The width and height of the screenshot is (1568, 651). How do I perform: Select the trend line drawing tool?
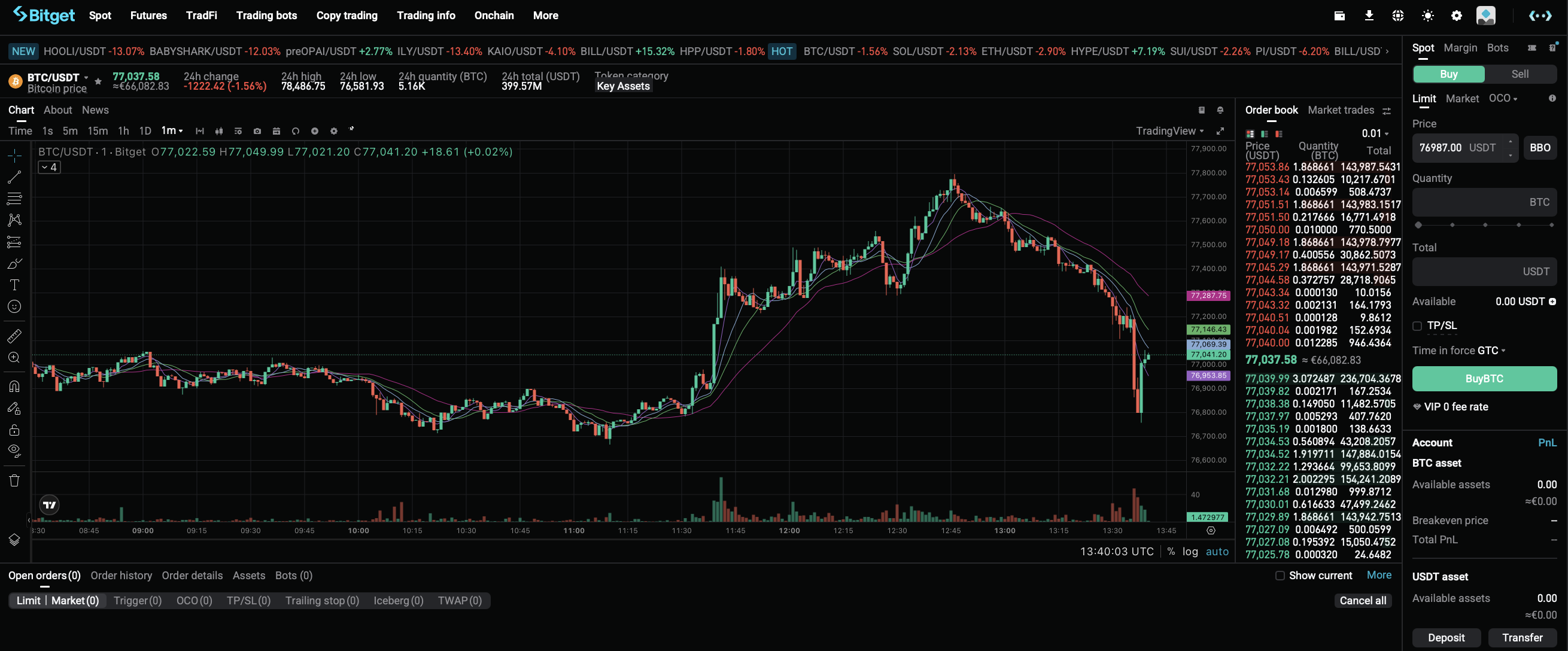click(14, 178)
